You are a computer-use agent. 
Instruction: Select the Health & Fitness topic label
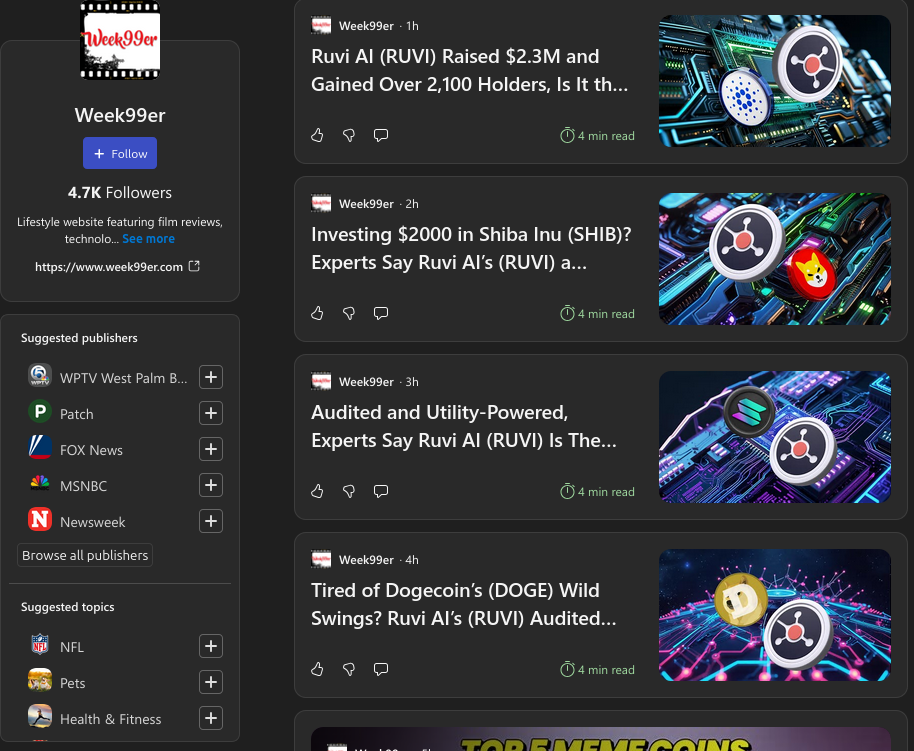[x=111, y=720]
